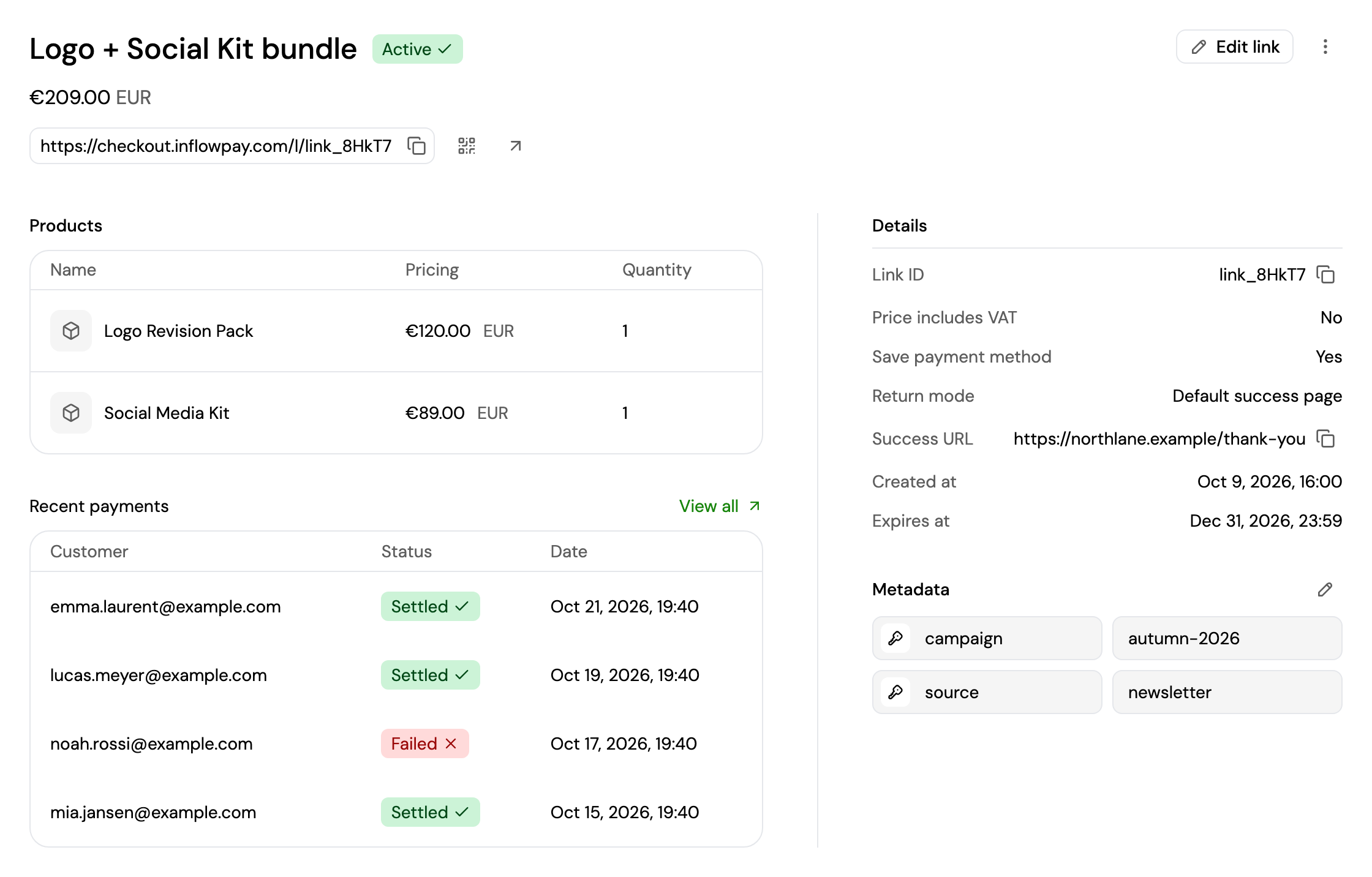The image size is (1372, 877).
Task: Click the €120.00 price cell
Action: coord(459,331)
